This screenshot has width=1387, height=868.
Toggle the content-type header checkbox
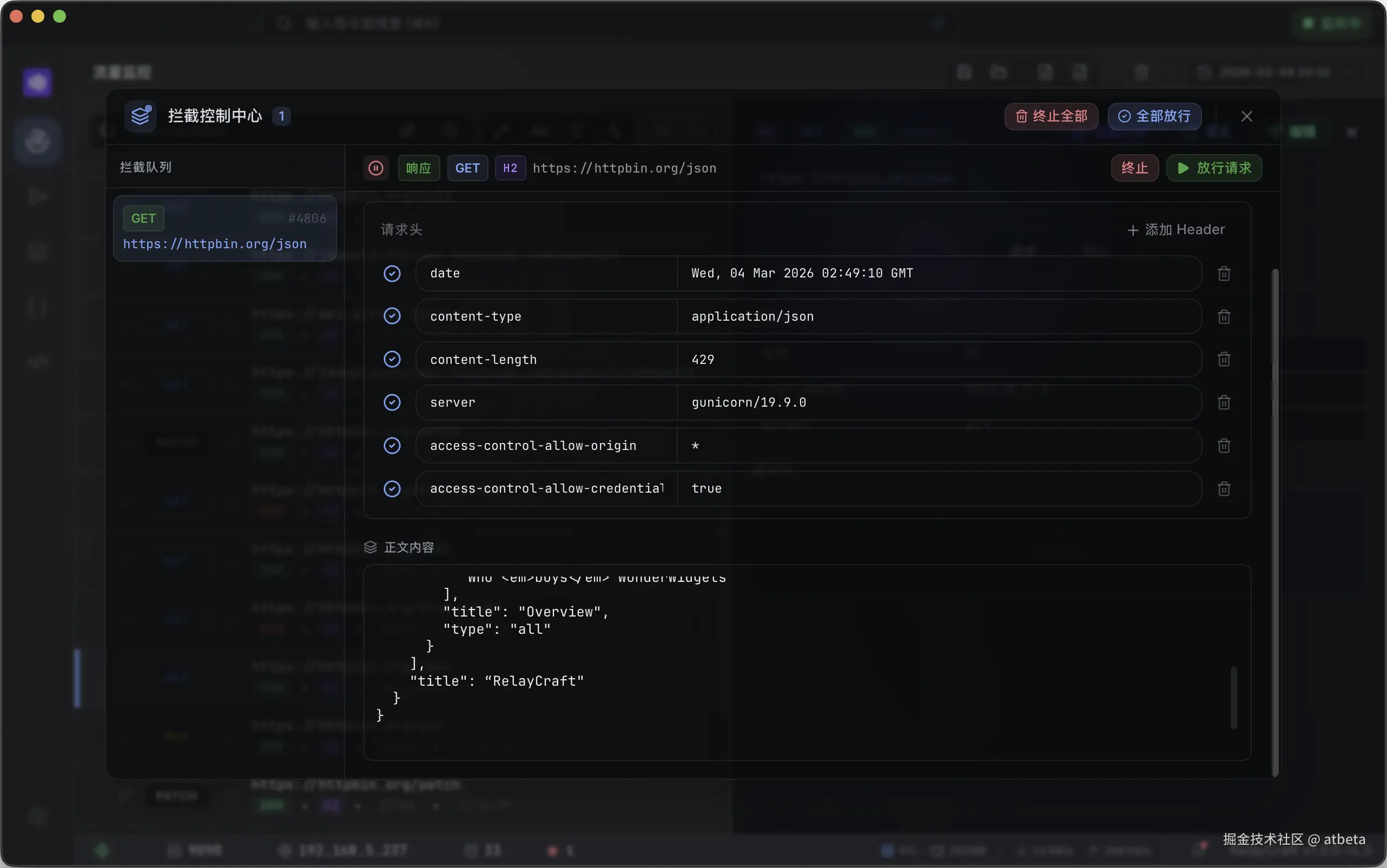[x=392, y=316]
